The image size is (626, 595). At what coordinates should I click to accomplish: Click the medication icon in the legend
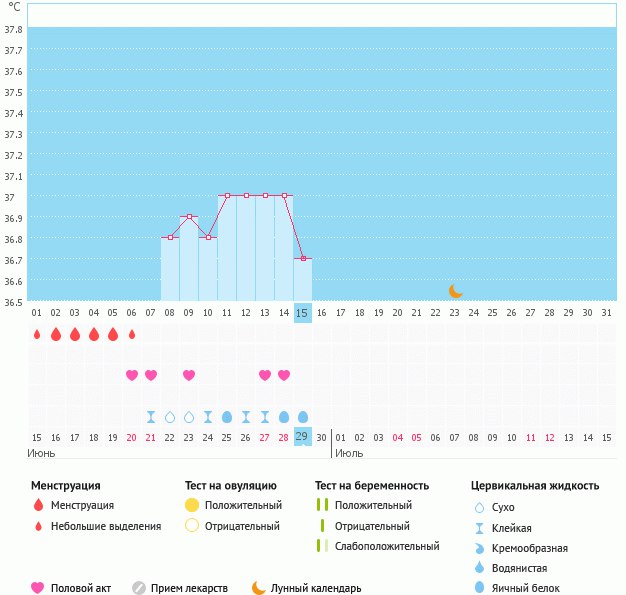[140, 588]
